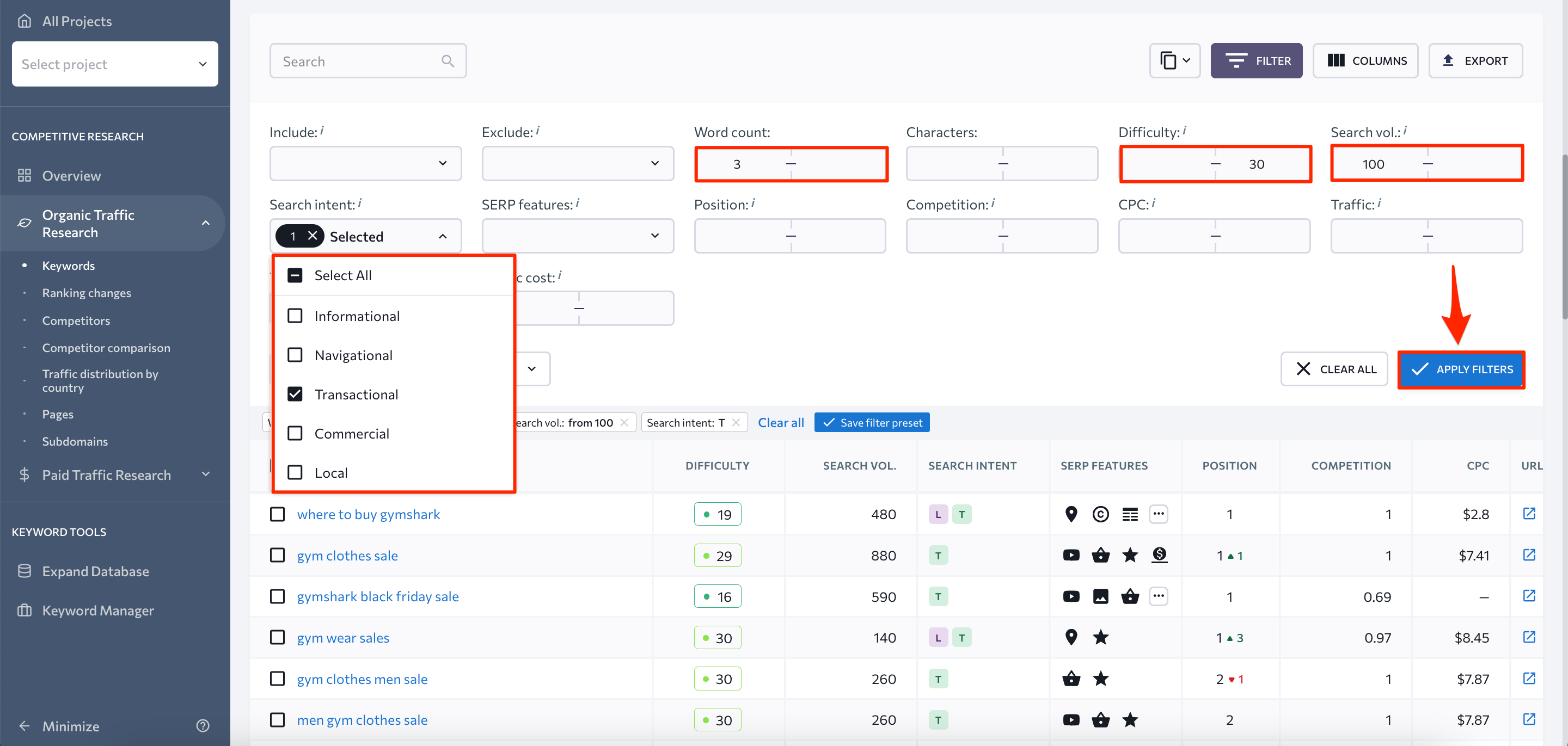Open Expand Database tool
The image size is (1568, 746).
pyautogui.click(x=95, y=571)
